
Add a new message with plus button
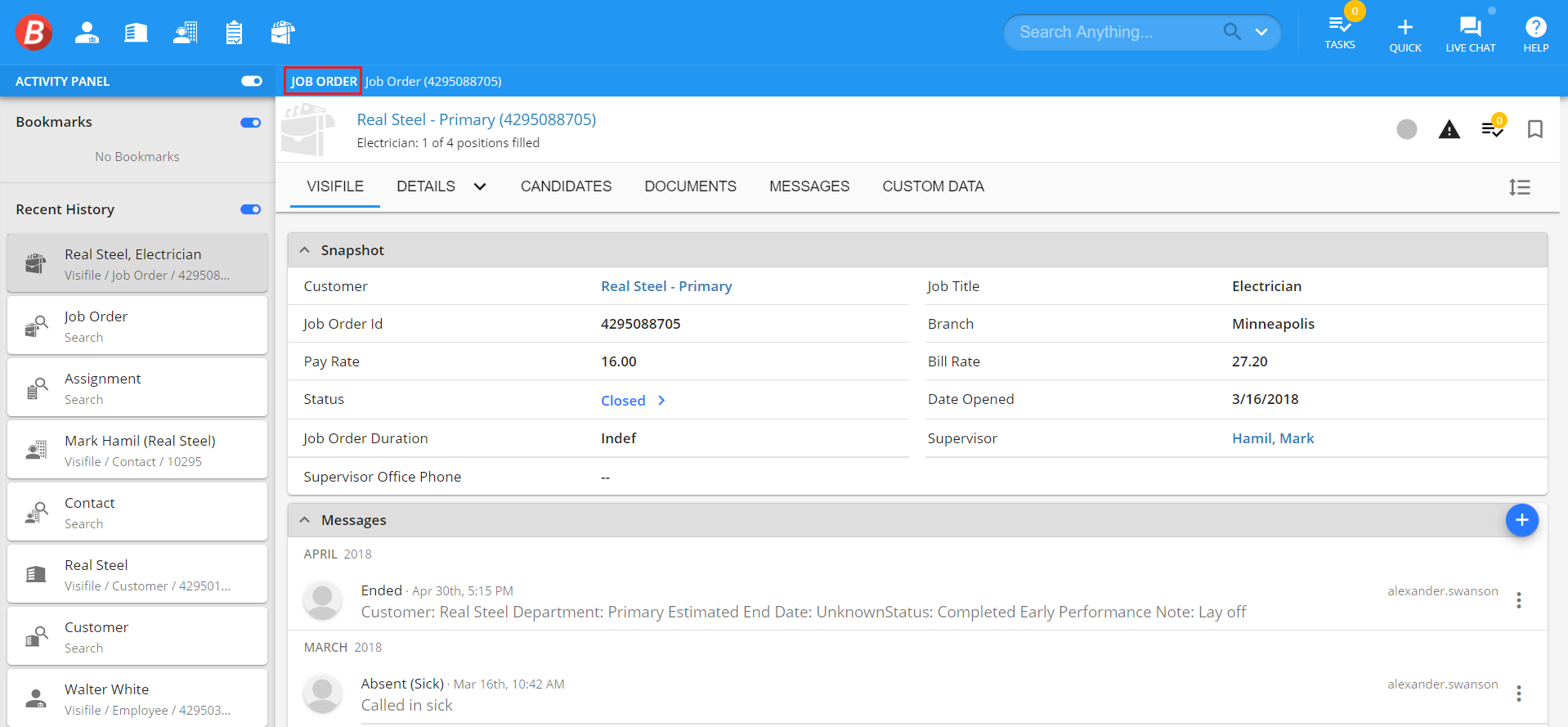click(x=1522, y=520)
